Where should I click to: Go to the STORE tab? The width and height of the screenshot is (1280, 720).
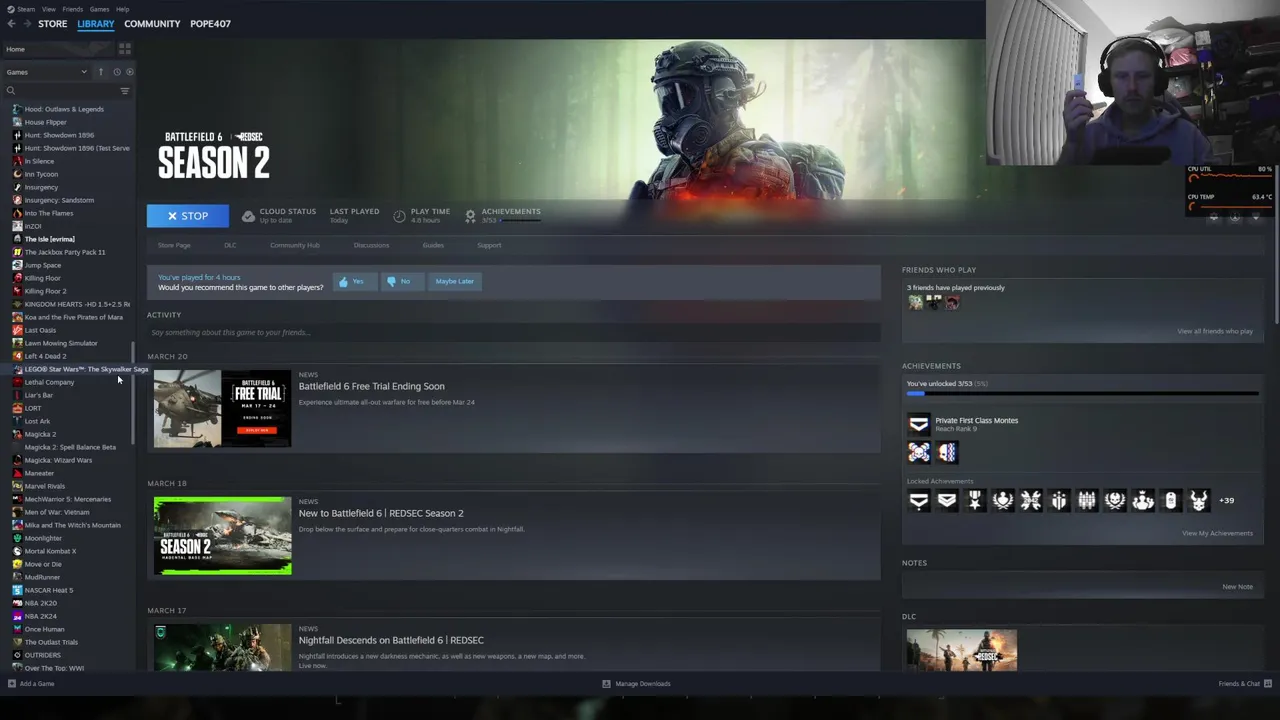[x=52, y=24]
